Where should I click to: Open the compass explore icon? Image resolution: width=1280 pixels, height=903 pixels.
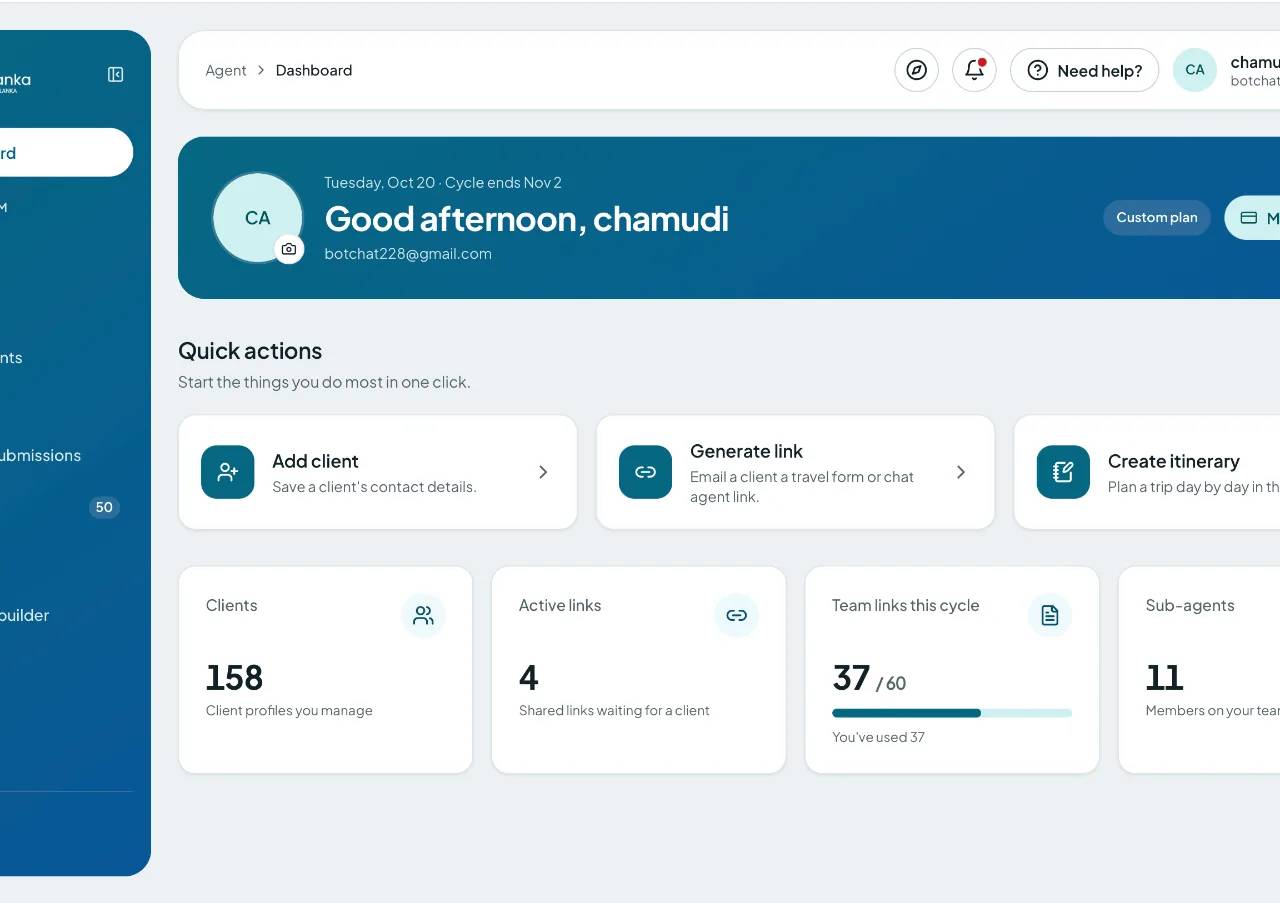coord(916,70)
